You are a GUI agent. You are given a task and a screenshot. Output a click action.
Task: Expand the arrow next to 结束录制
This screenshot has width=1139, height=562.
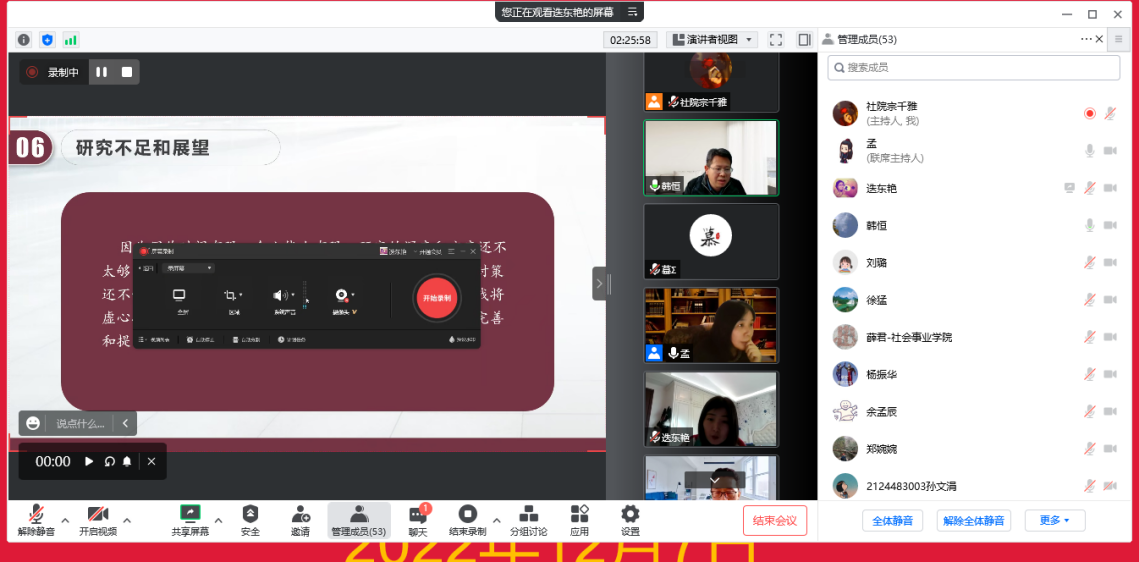pyautogui.click(x=498, y=520)
